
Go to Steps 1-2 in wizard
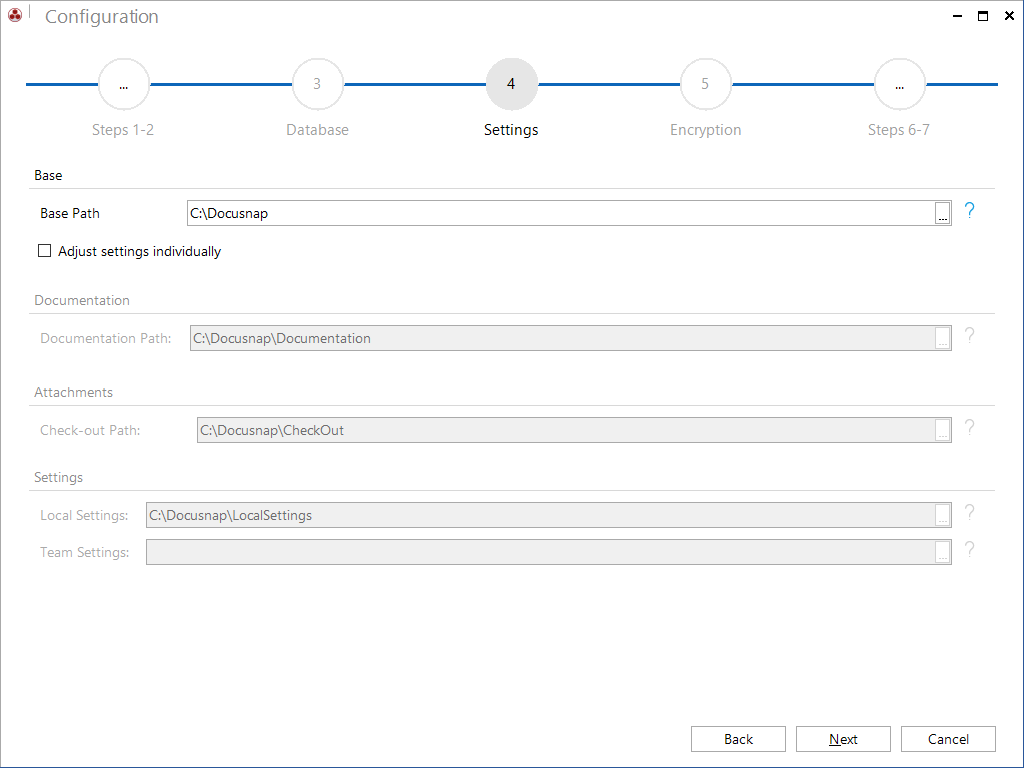pos(123,84)
